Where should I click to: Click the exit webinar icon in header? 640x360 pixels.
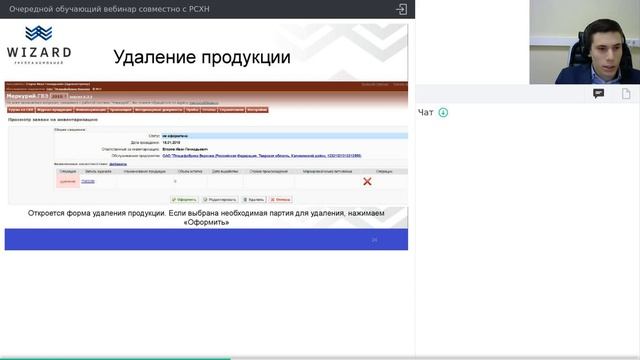pyautogui.click(x=402, y=9)
